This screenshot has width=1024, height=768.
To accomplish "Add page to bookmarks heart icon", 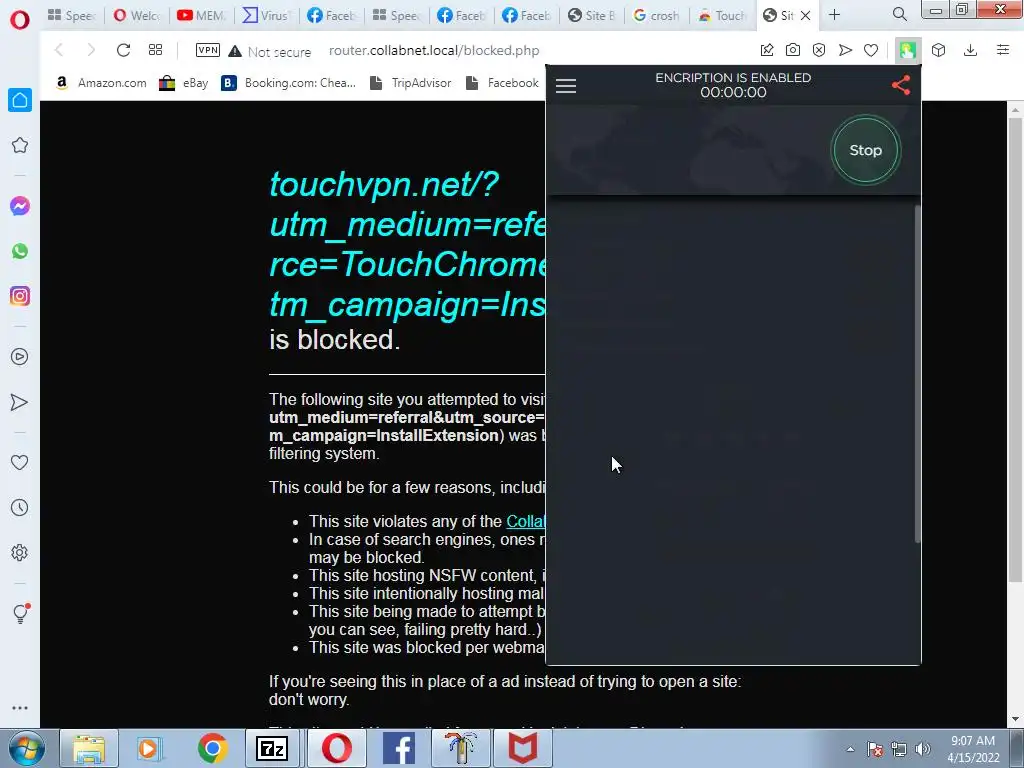I will point(871,50).
